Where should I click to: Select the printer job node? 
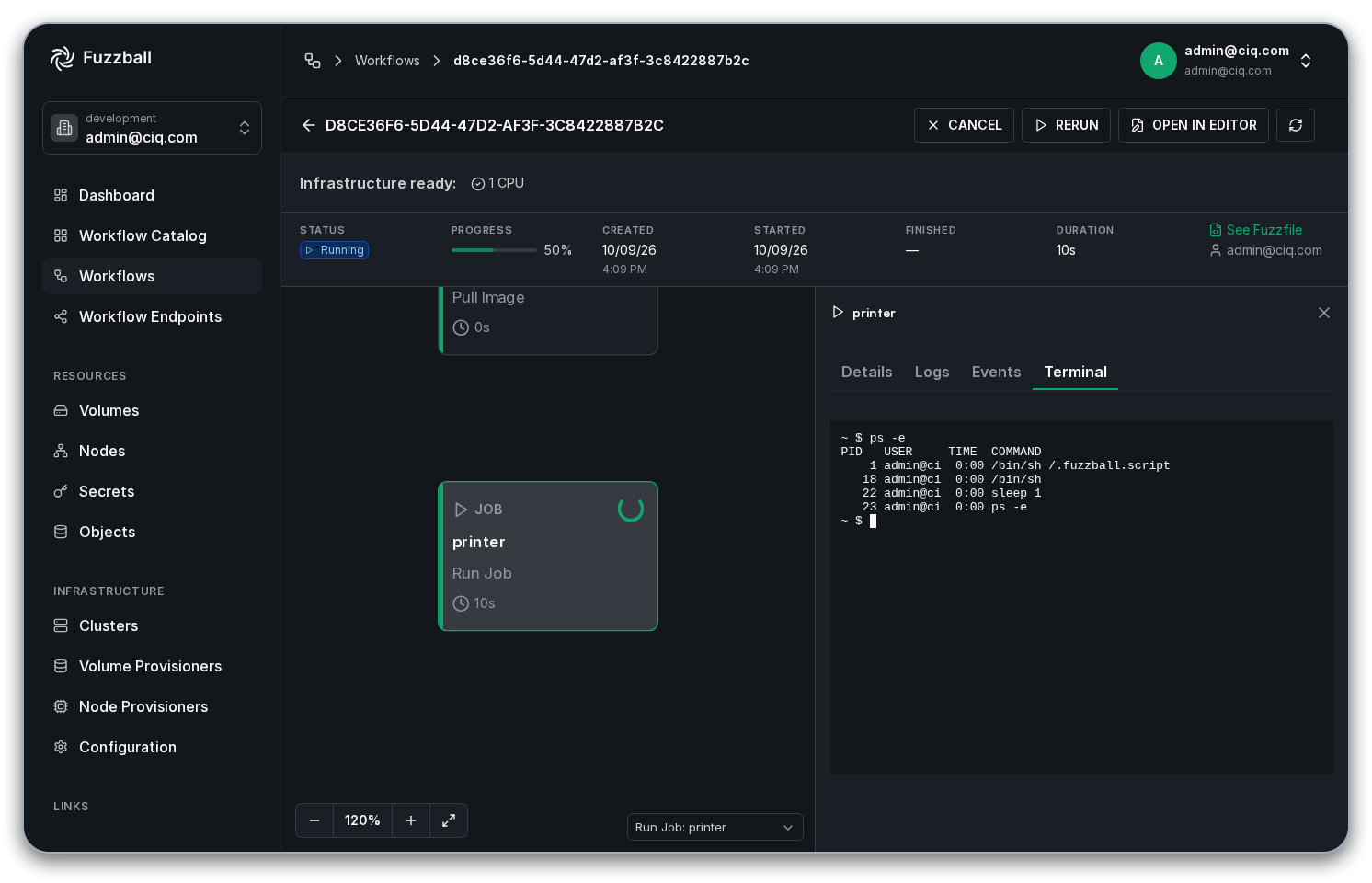[x=548, y=556]
